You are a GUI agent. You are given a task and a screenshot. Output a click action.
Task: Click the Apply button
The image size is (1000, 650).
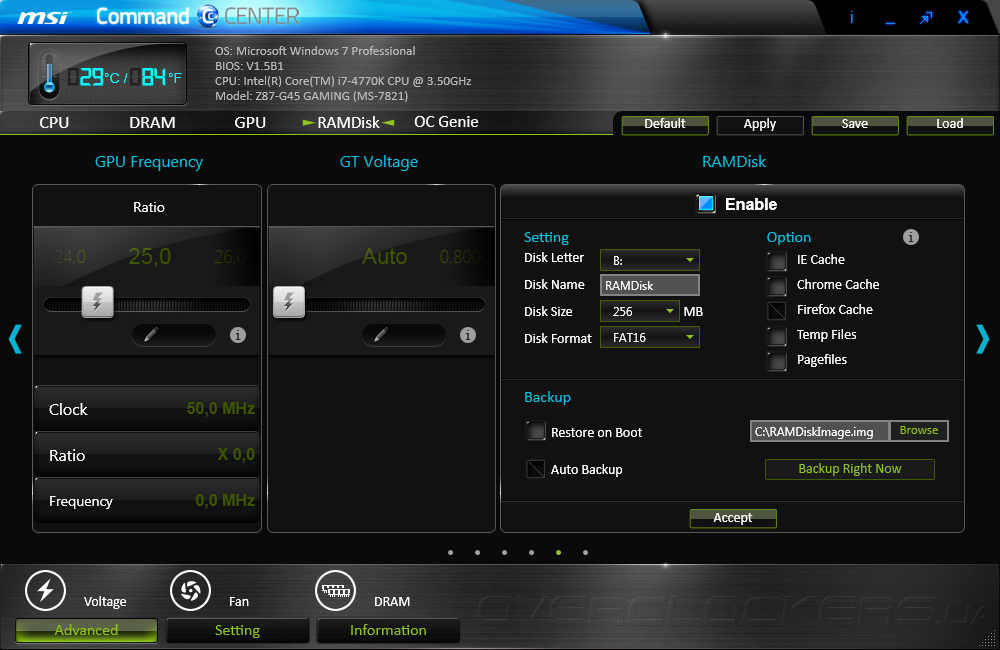coord(760,124)
